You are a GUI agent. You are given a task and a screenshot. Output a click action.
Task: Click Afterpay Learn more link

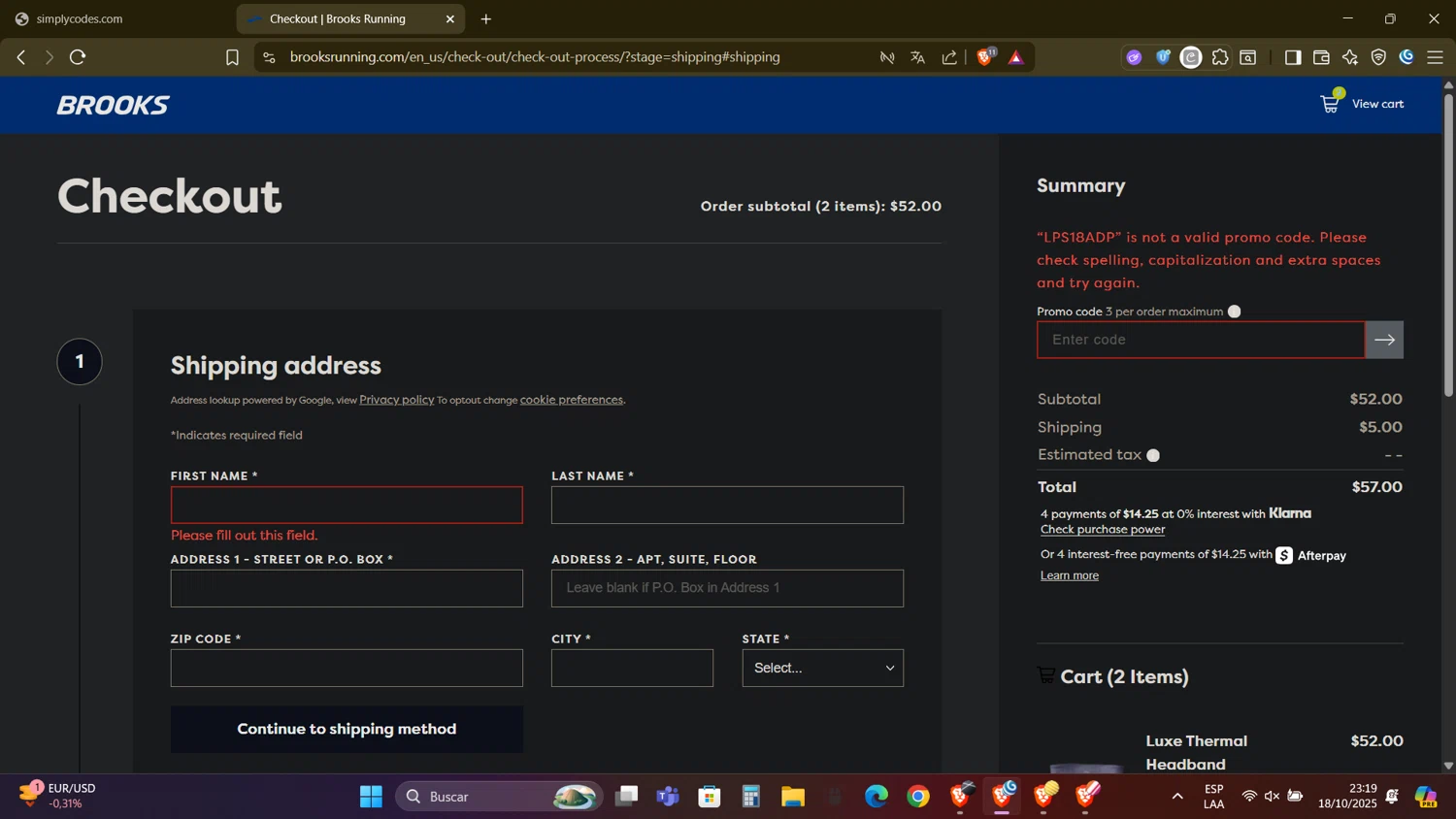click(x=1070, y=575)
